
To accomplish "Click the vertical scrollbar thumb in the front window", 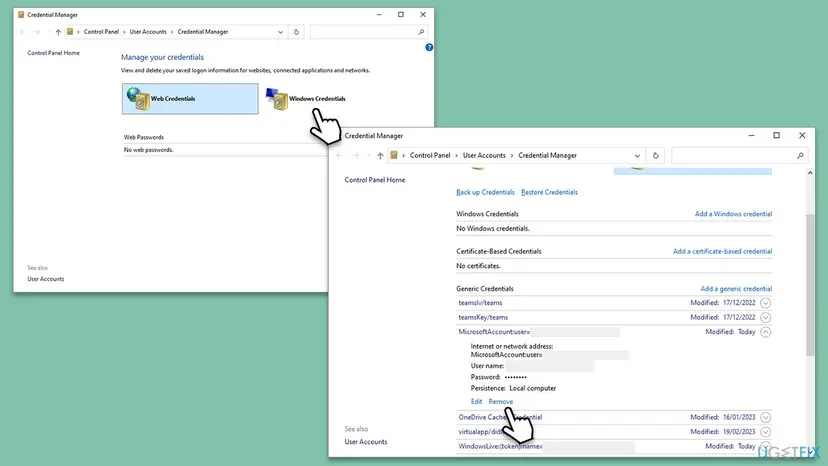I will (810, 285).
